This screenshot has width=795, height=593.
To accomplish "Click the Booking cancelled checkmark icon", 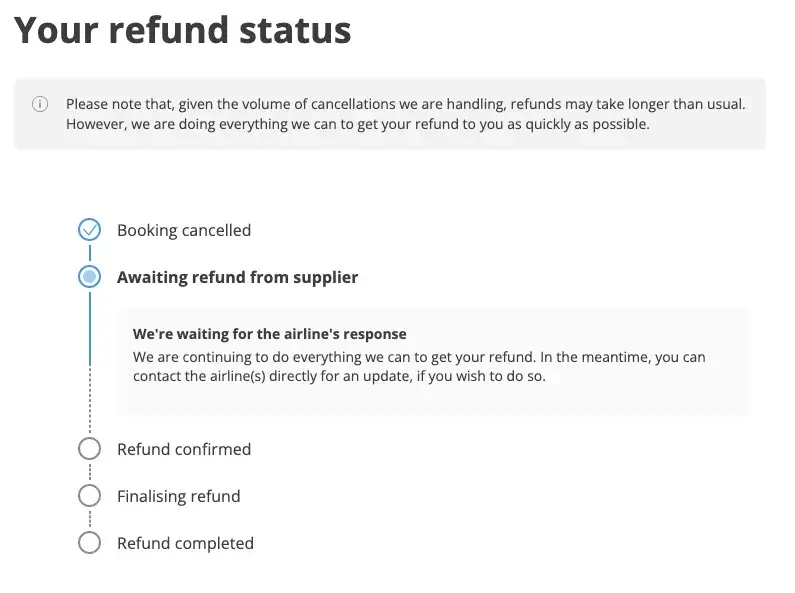I will click(90, 230).
